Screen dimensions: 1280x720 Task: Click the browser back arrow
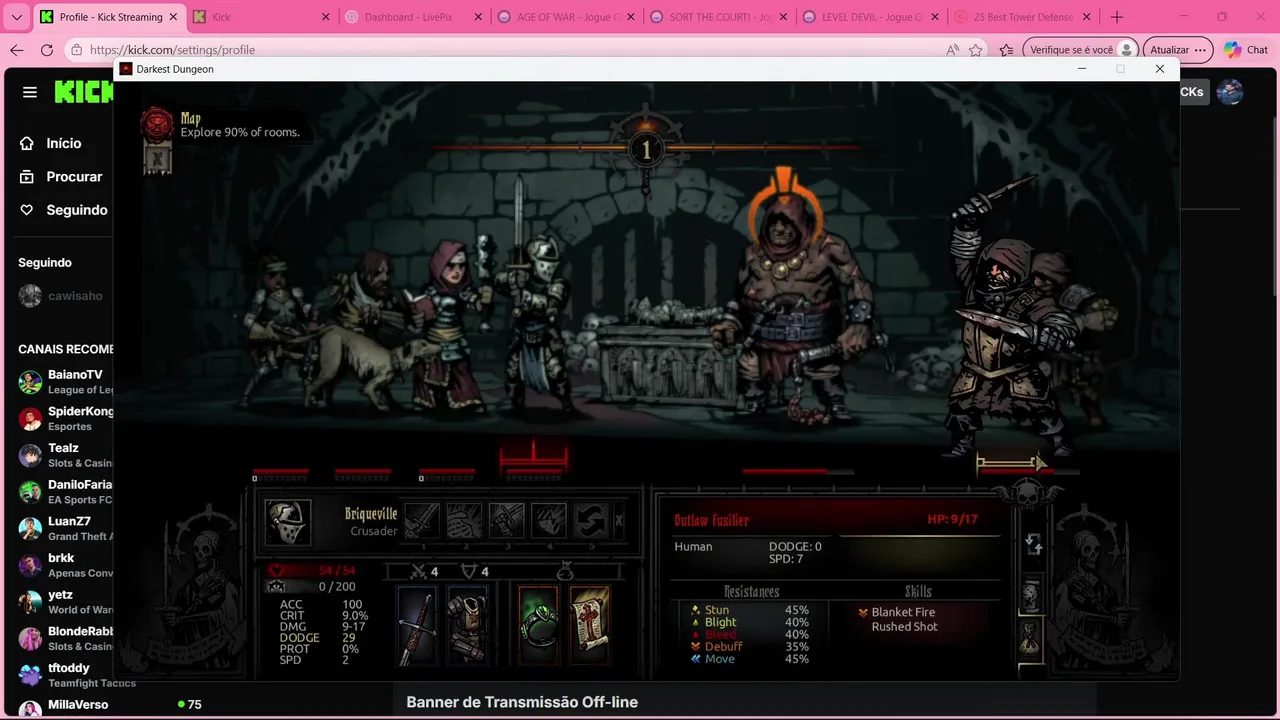[x=17, y=50]
